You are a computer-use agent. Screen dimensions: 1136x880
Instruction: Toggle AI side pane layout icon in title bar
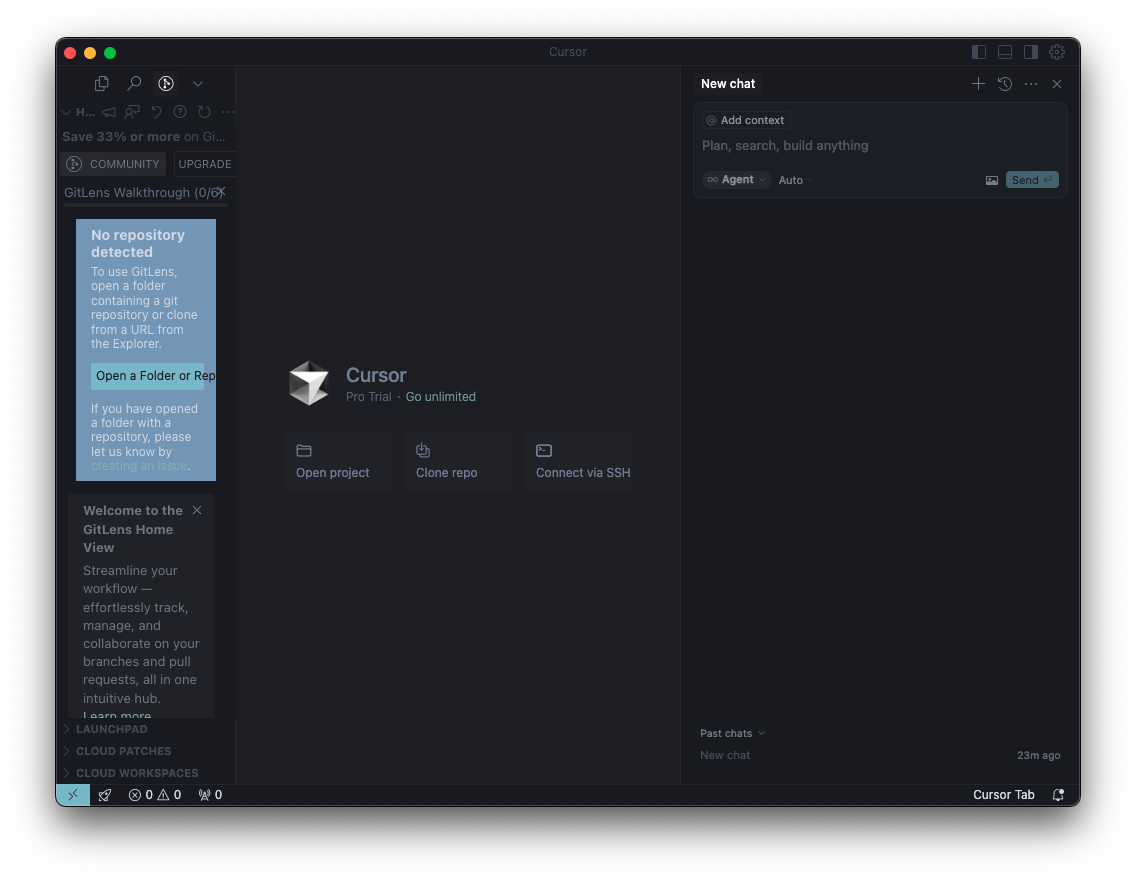coord(1031,52)
